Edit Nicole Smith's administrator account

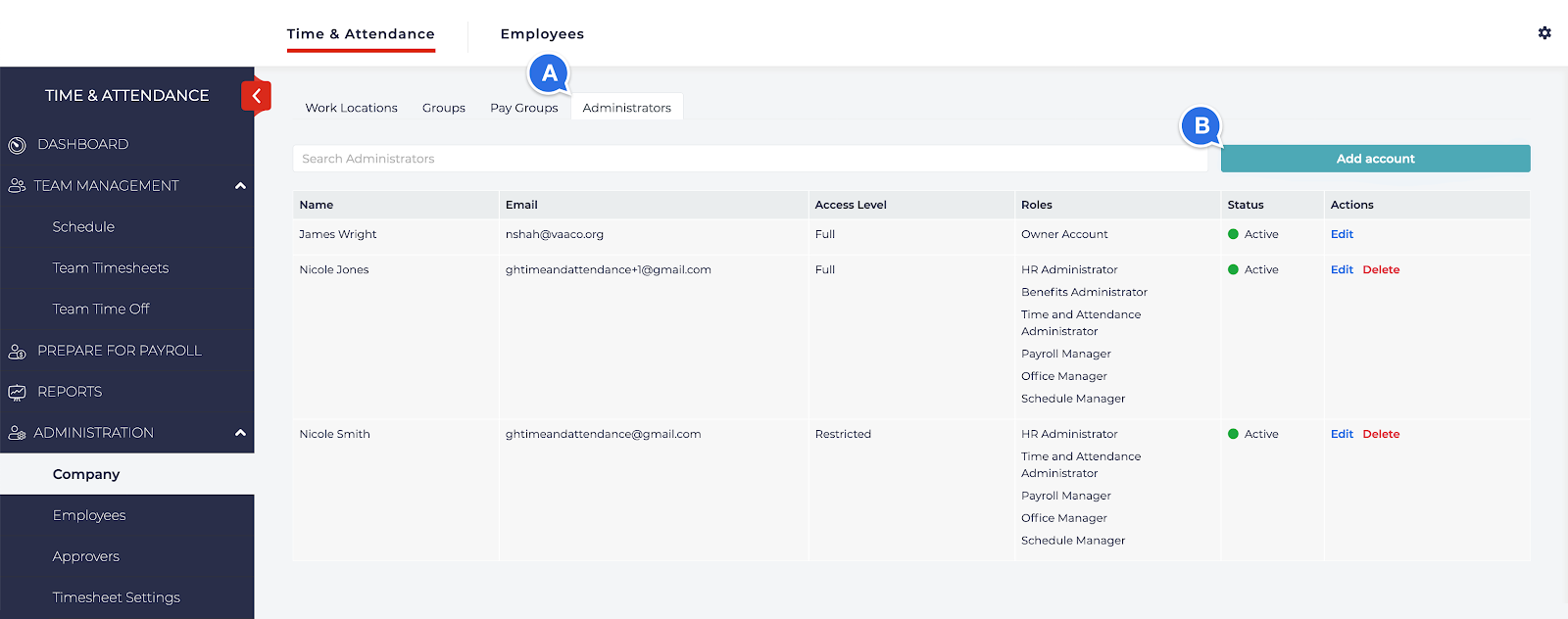click(1342, 434)
